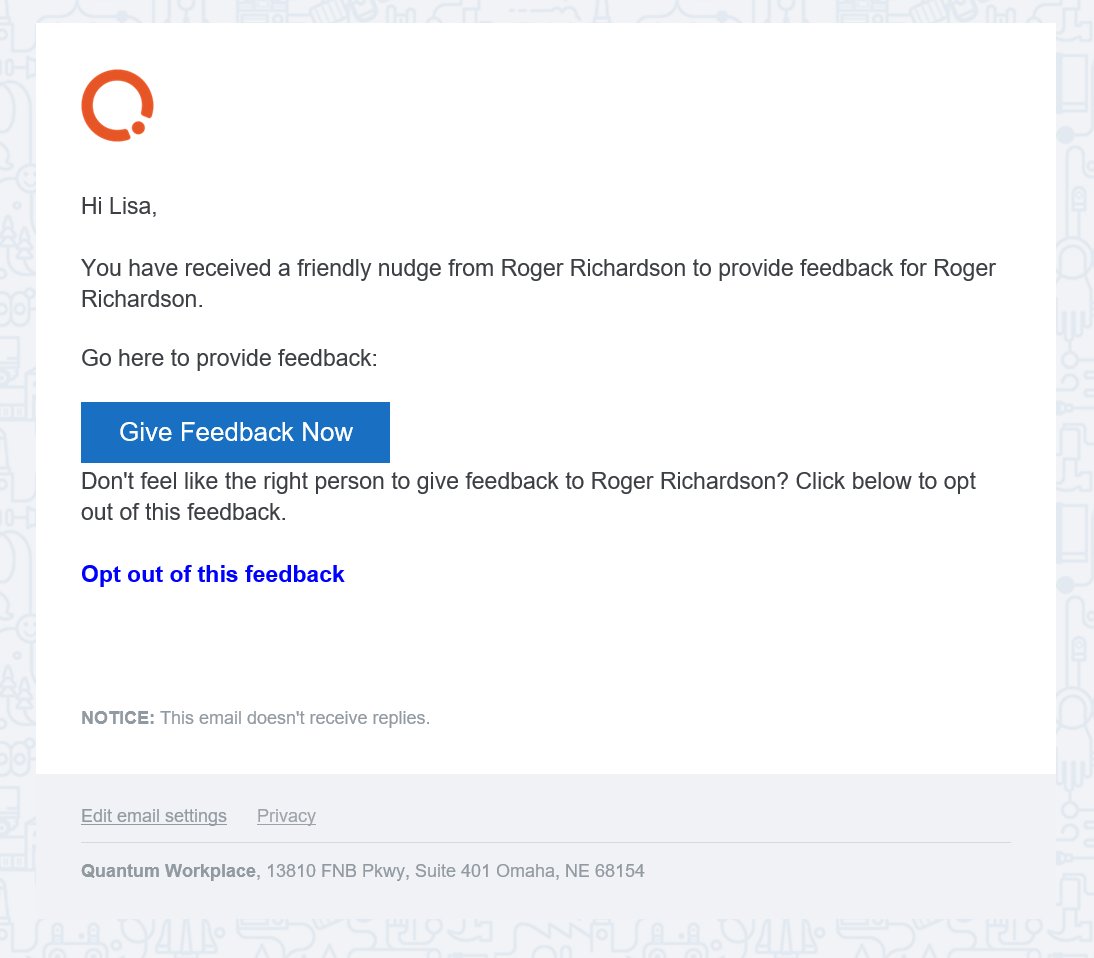Click the 'Don't feel like the right person' paragraph
This screenshot has width=1094, height=958.
pyautogui.click(x=528, y=496)
